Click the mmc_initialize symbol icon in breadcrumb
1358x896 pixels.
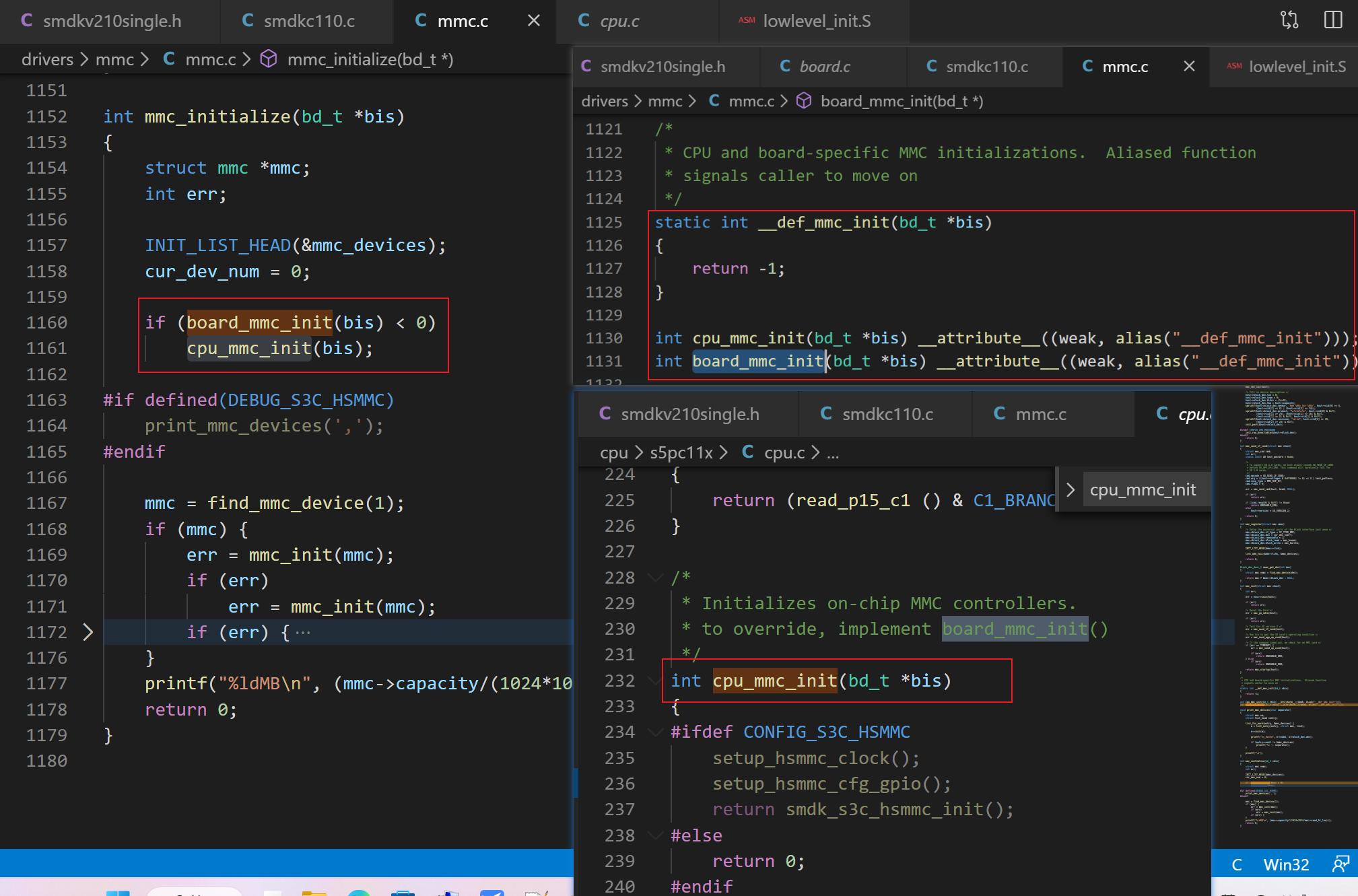pos(269,59)
